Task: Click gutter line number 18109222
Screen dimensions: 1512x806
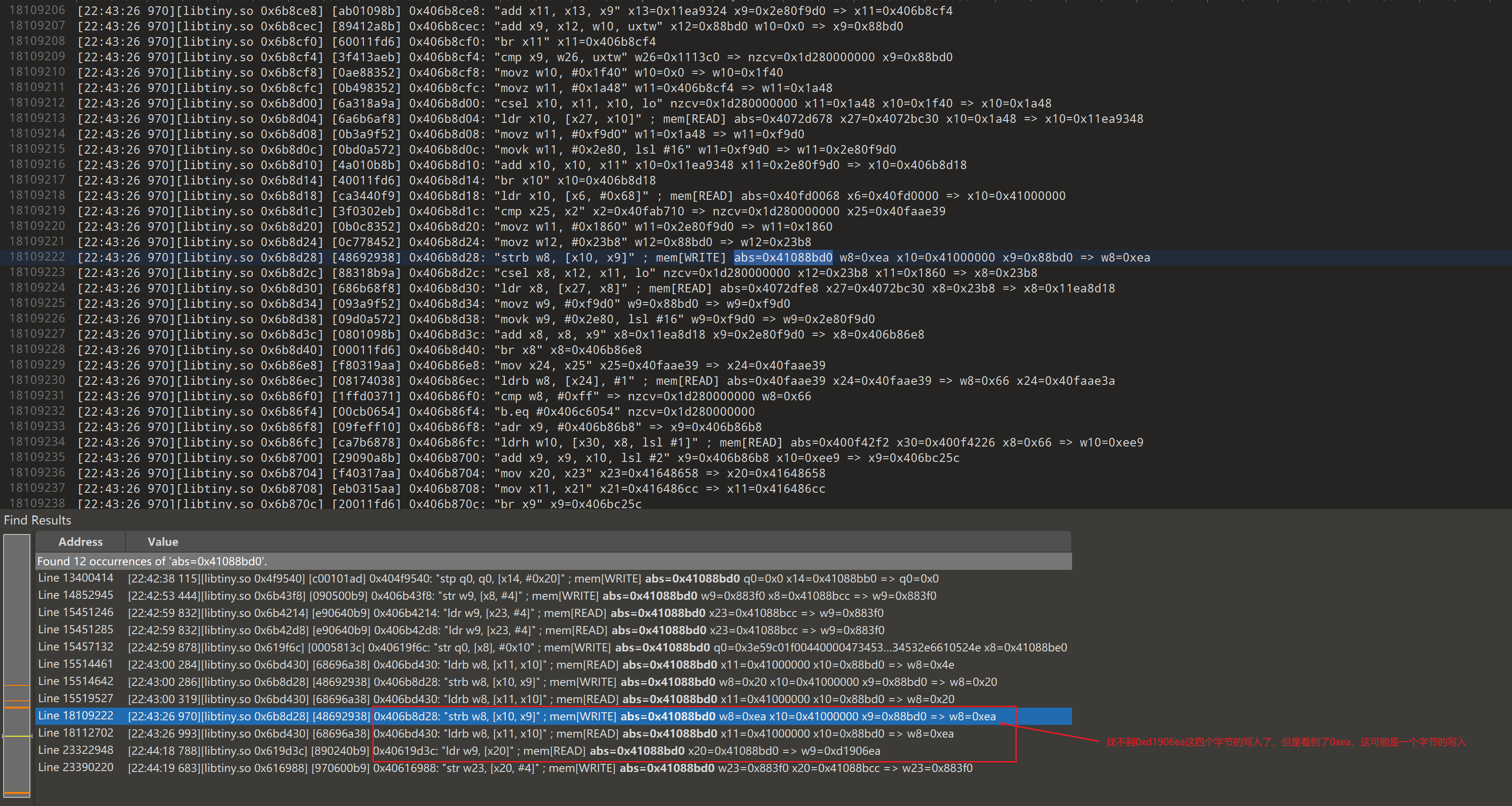Action: click(x=37, y=257)
